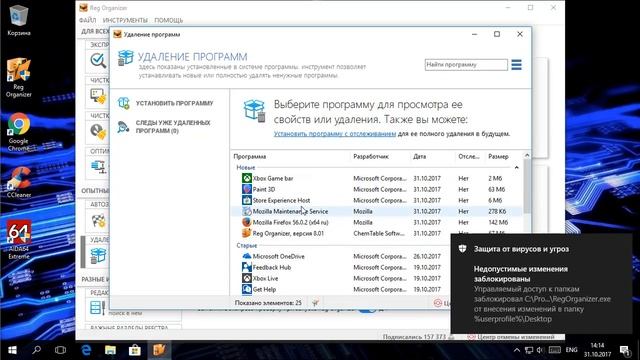Screen dimensions: 640x360
Task: Select AIDA64 Extreme desktop shortcut
Action: [x=18, y=240]
